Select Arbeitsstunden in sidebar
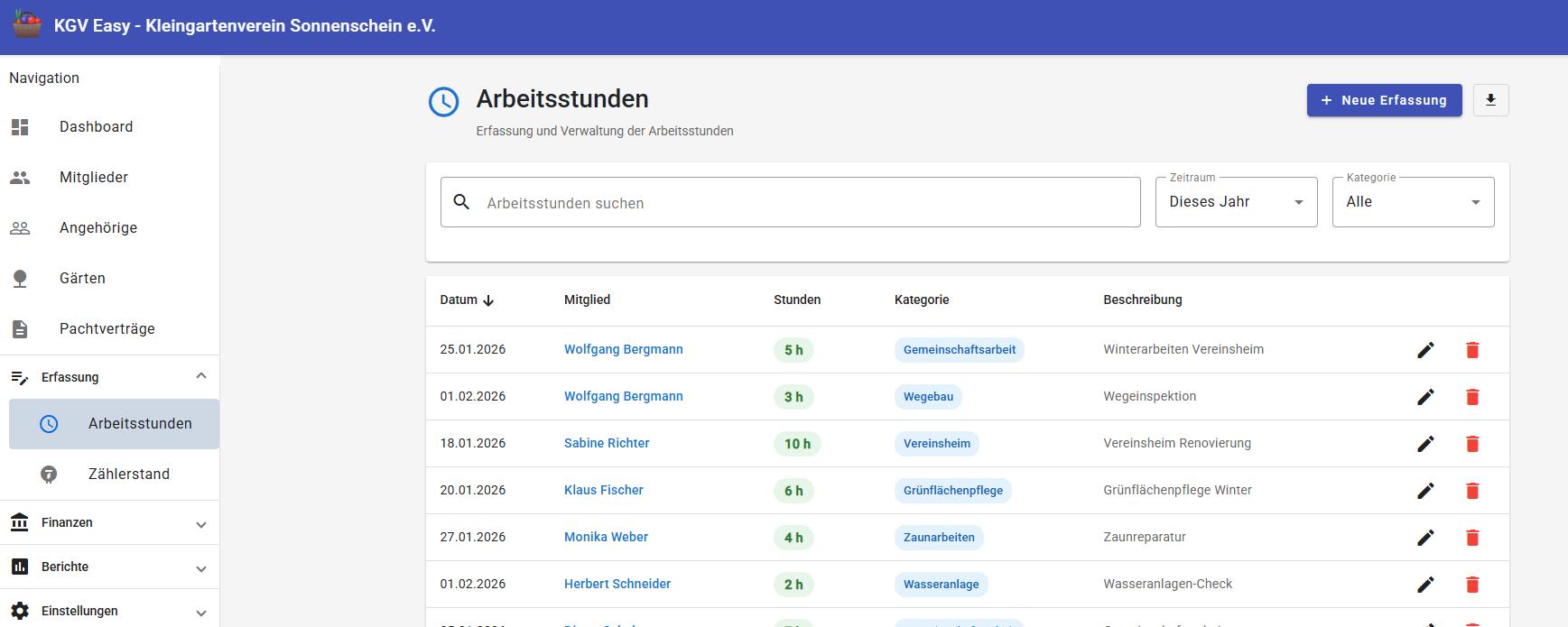 click(114, 424)
